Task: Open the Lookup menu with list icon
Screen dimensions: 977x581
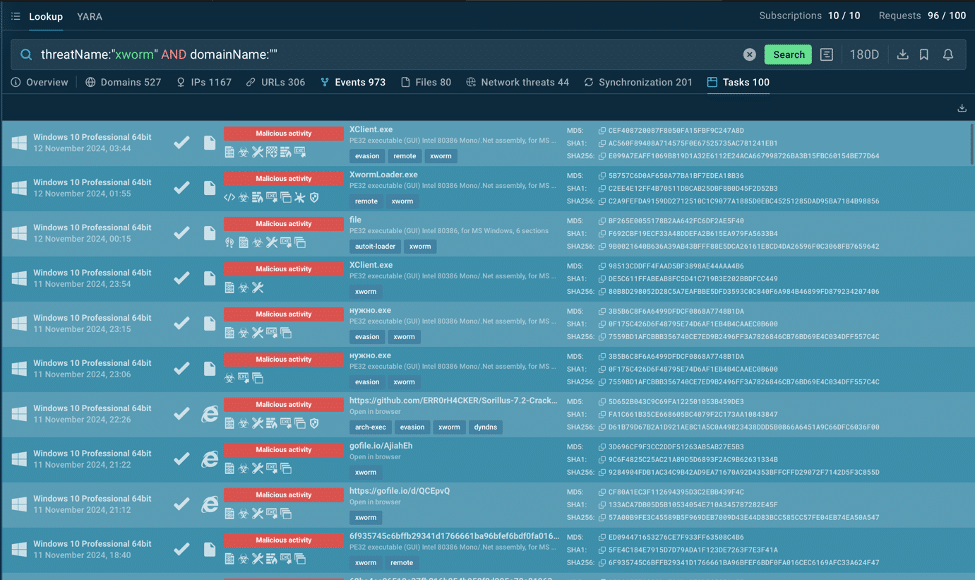Action: coord(37,16)
